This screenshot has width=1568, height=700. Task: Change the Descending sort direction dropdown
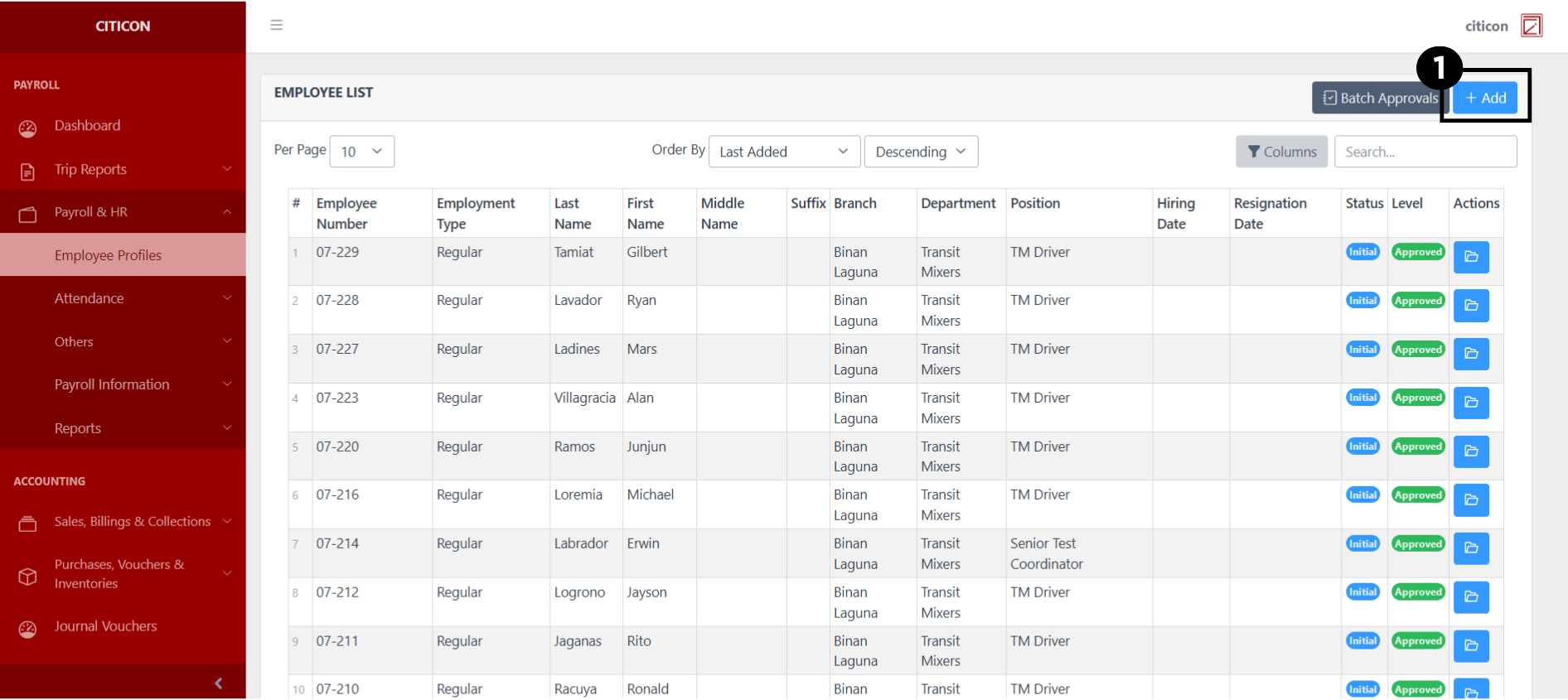click(x=921, y=152)
